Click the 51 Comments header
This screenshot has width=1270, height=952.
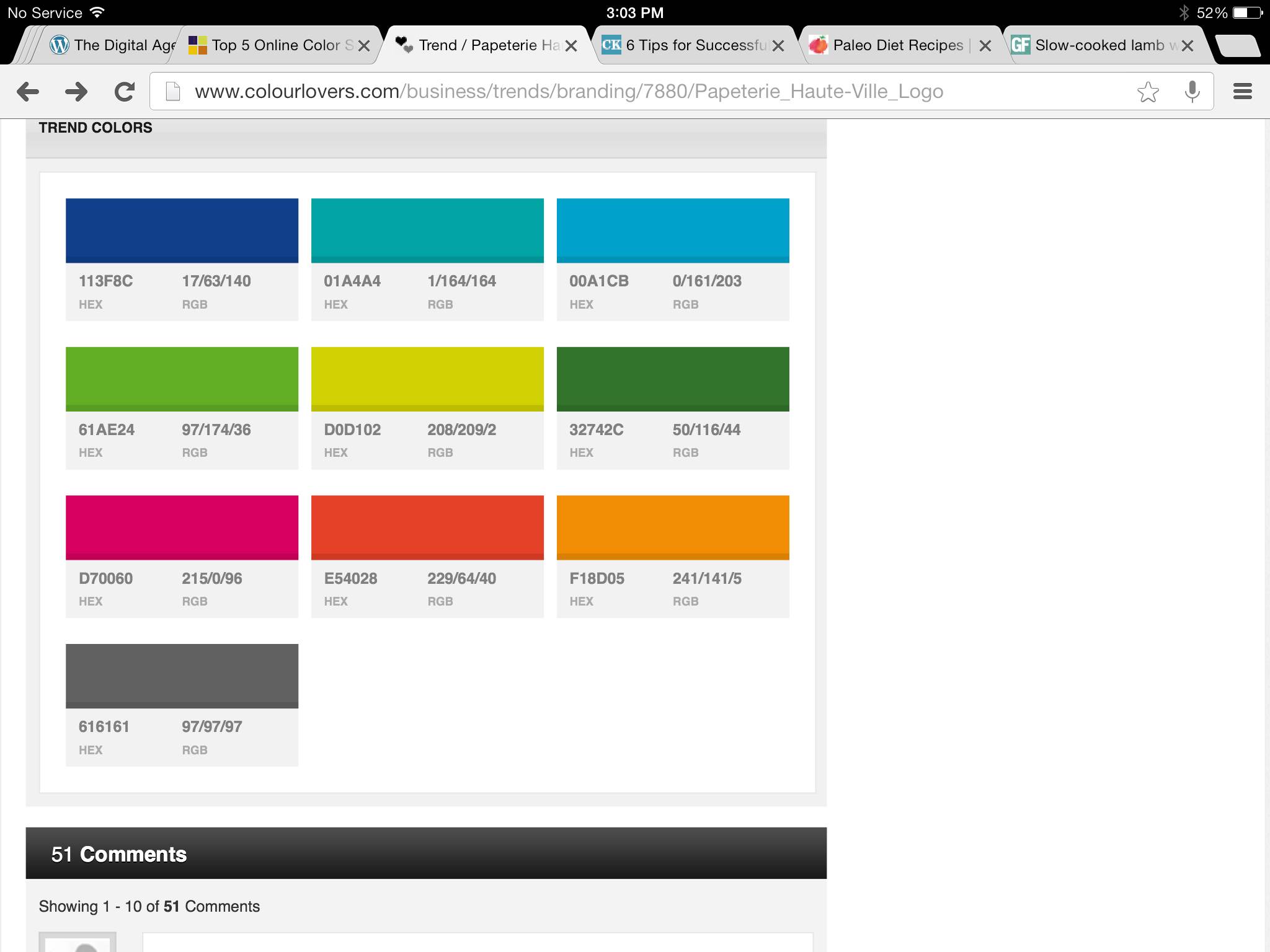[119, 854]
